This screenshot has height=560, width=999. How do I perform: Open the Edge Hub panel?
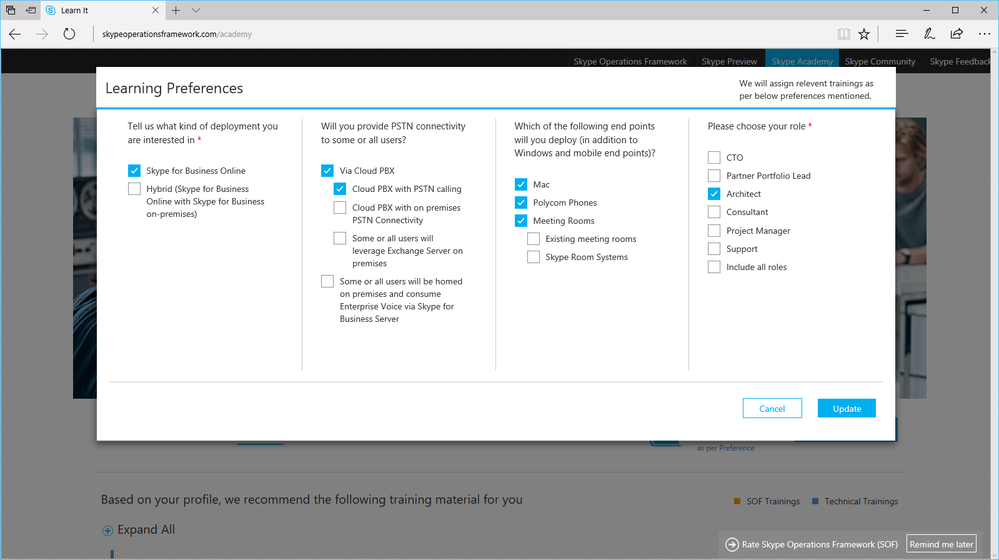(x=901, y=34)
